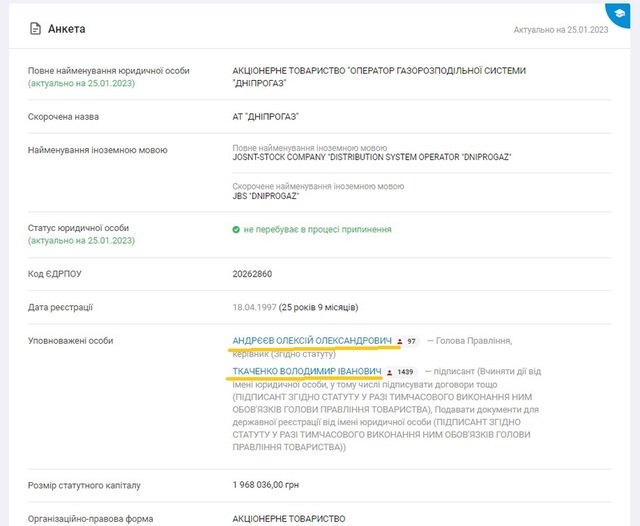This screenshot has width=640, height=526.
Task: Click the green checkmark status icon
Action: point(236,229)
